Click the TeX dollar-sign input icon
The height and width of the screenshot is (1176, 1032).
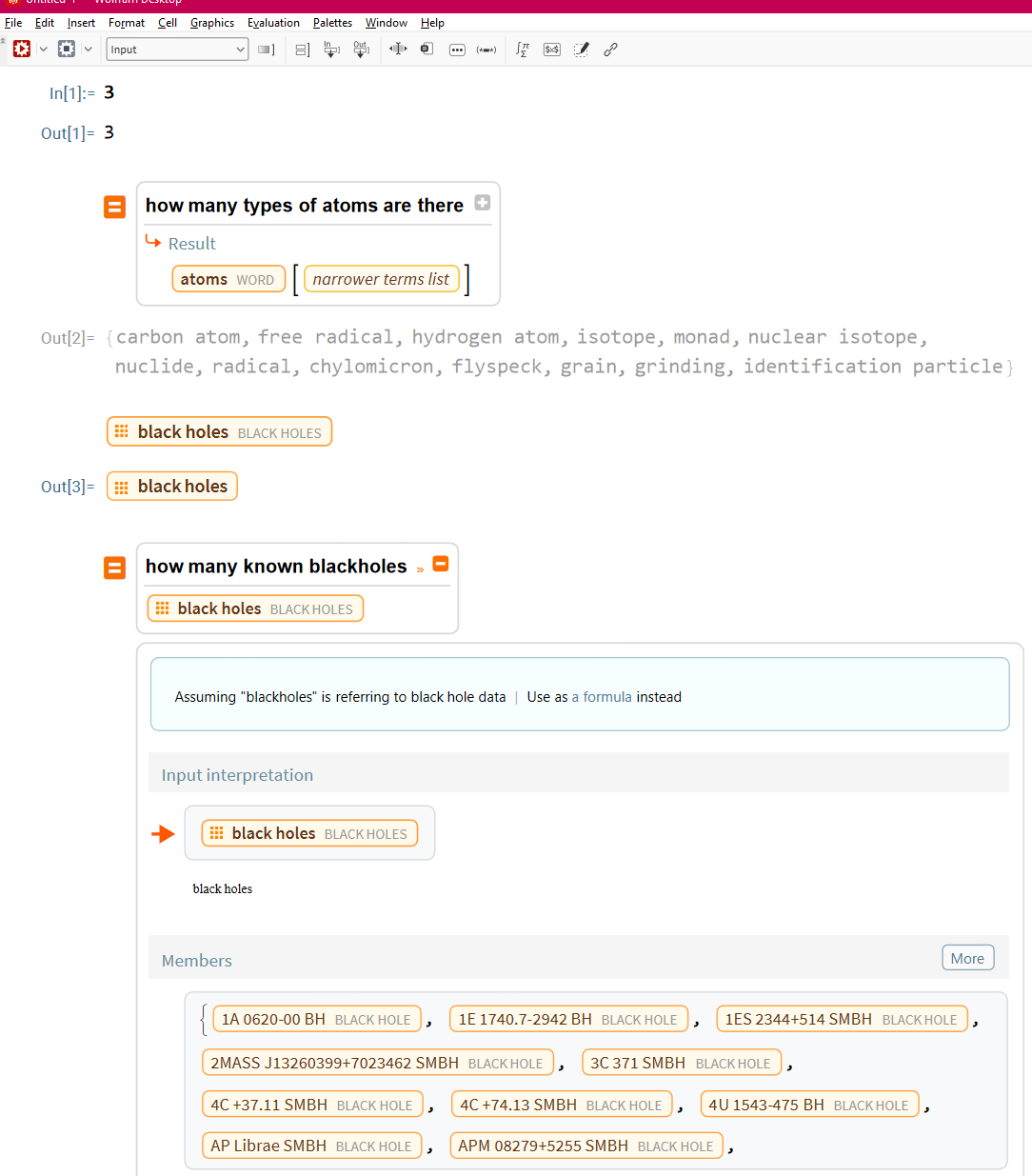(551, 50)
